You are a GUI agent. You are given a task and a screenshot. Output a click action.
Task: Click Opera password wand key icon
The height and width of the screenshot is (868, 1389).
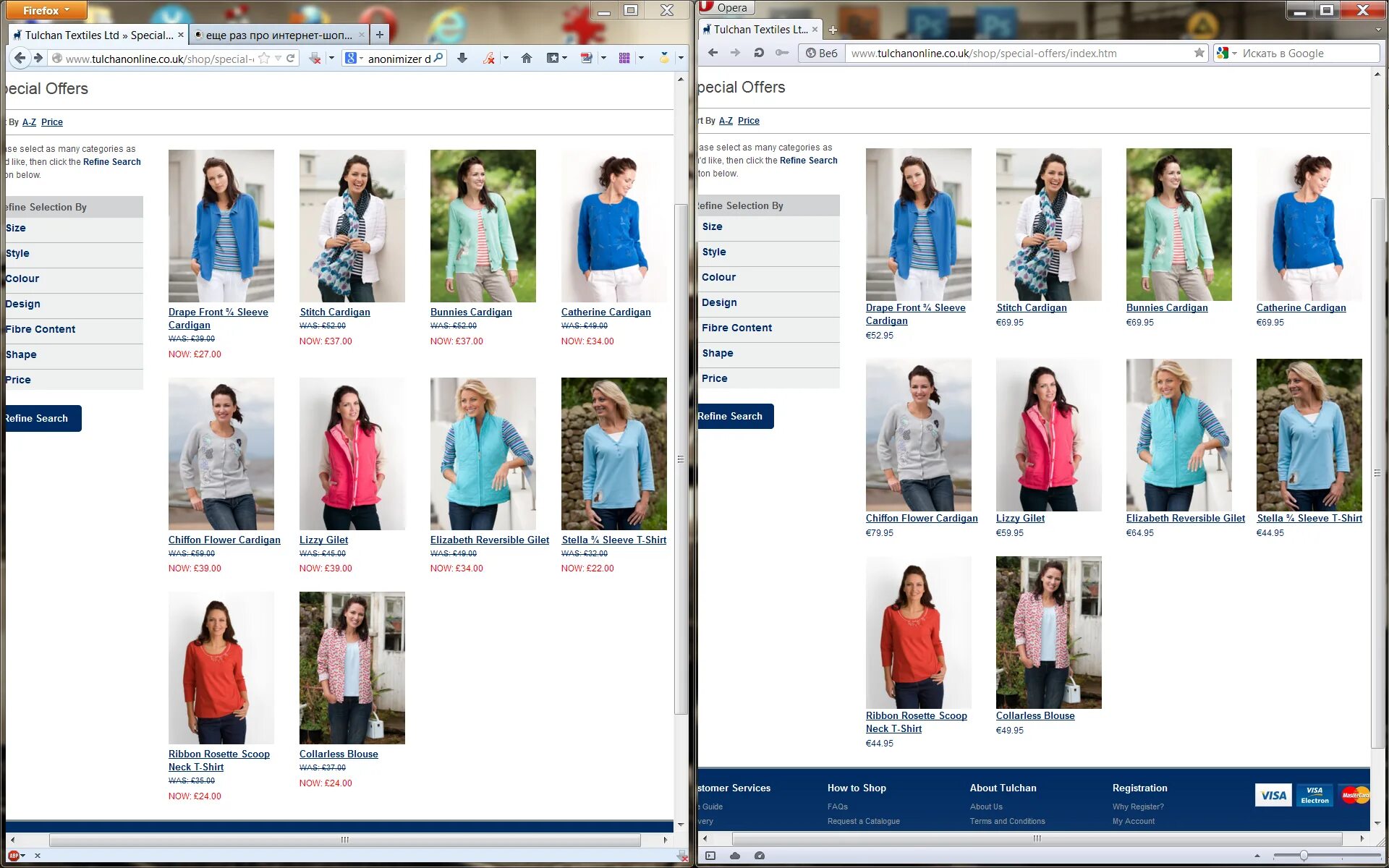tap(781, 53)
